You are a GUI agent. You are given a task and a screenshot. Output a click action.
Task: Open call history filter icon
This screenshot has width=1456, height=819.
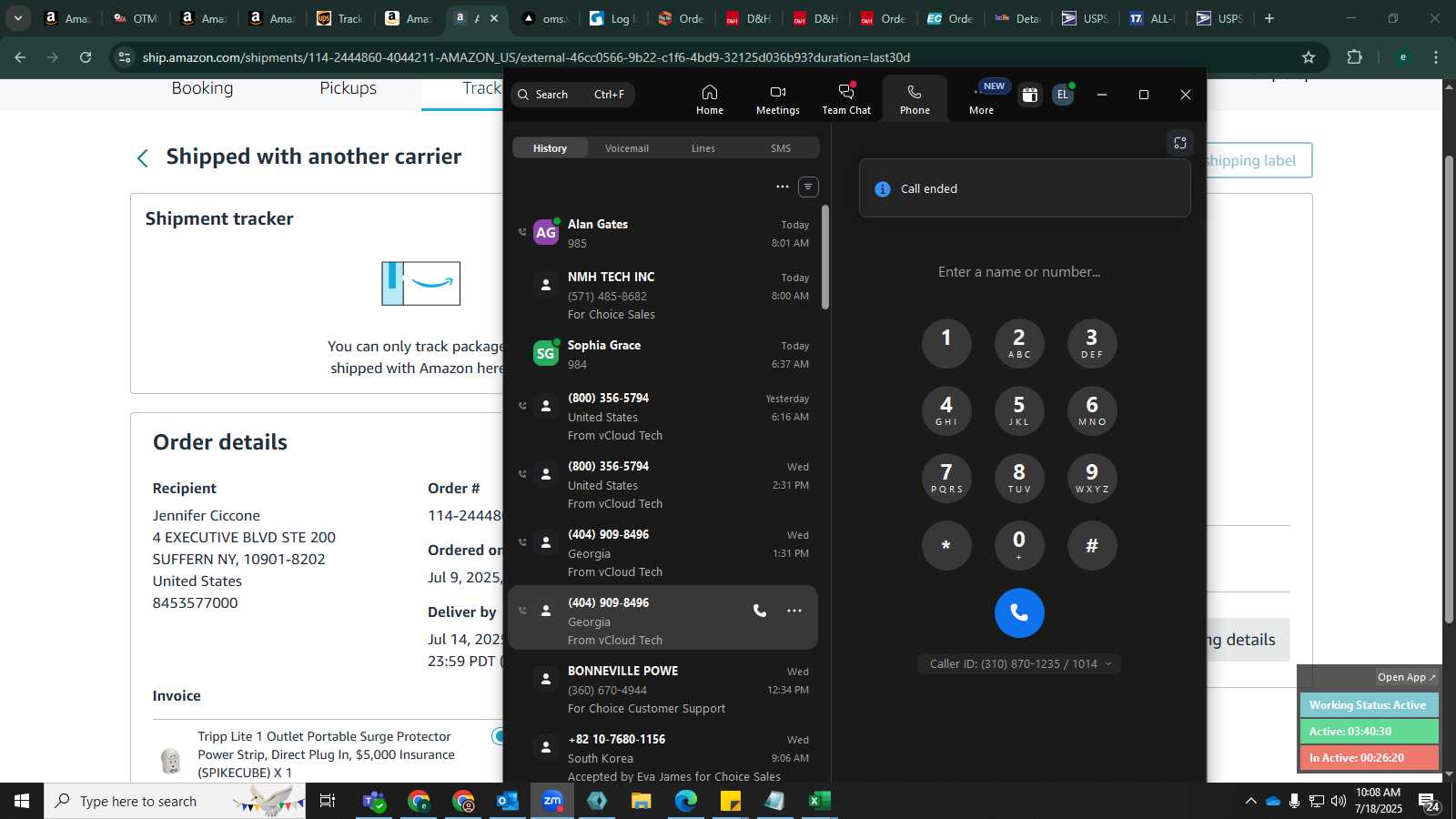click(808, 187)
